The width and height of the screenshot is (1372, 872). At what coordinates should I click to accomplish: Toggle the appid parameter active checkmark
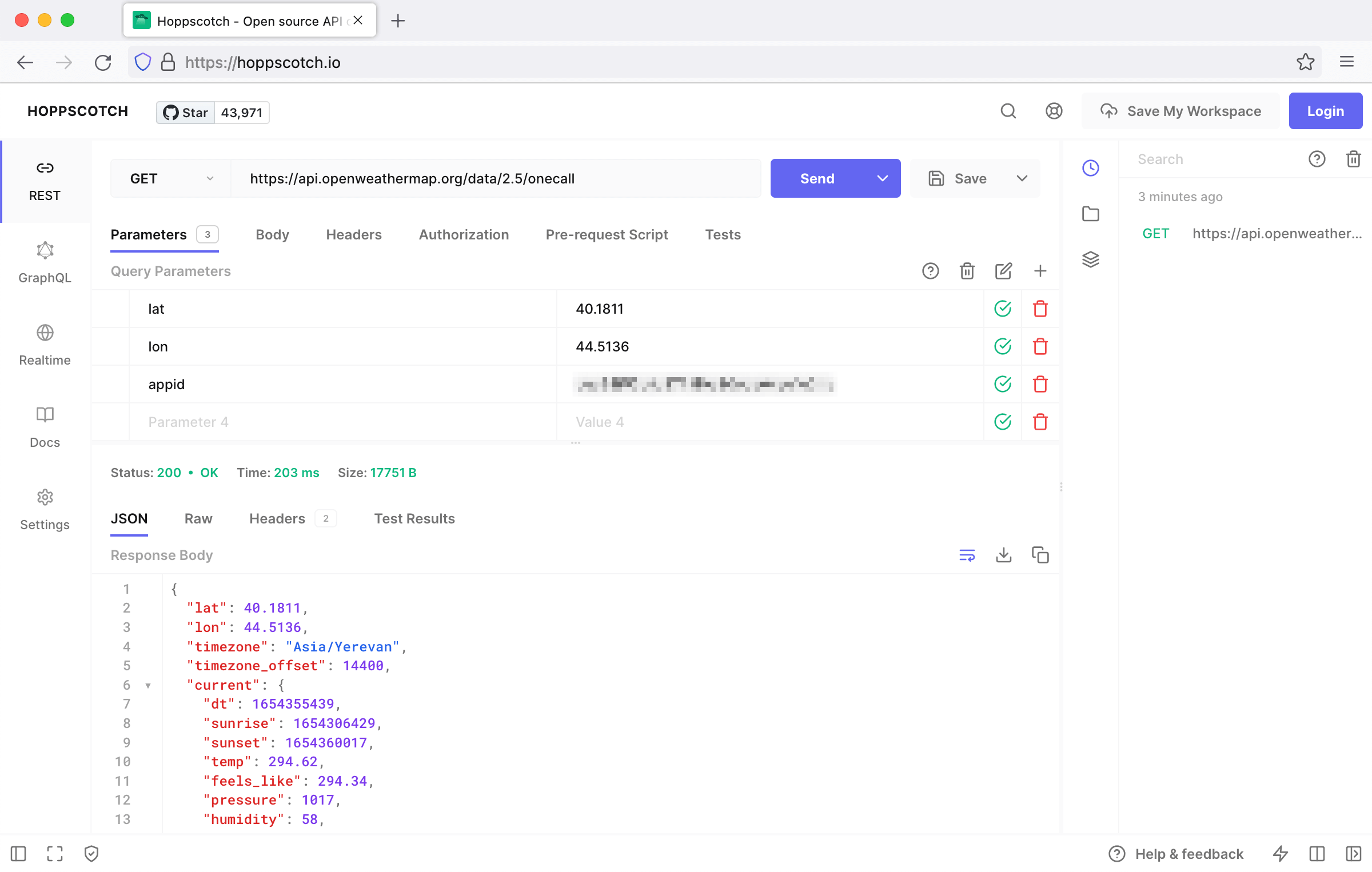coord(1003,384)
